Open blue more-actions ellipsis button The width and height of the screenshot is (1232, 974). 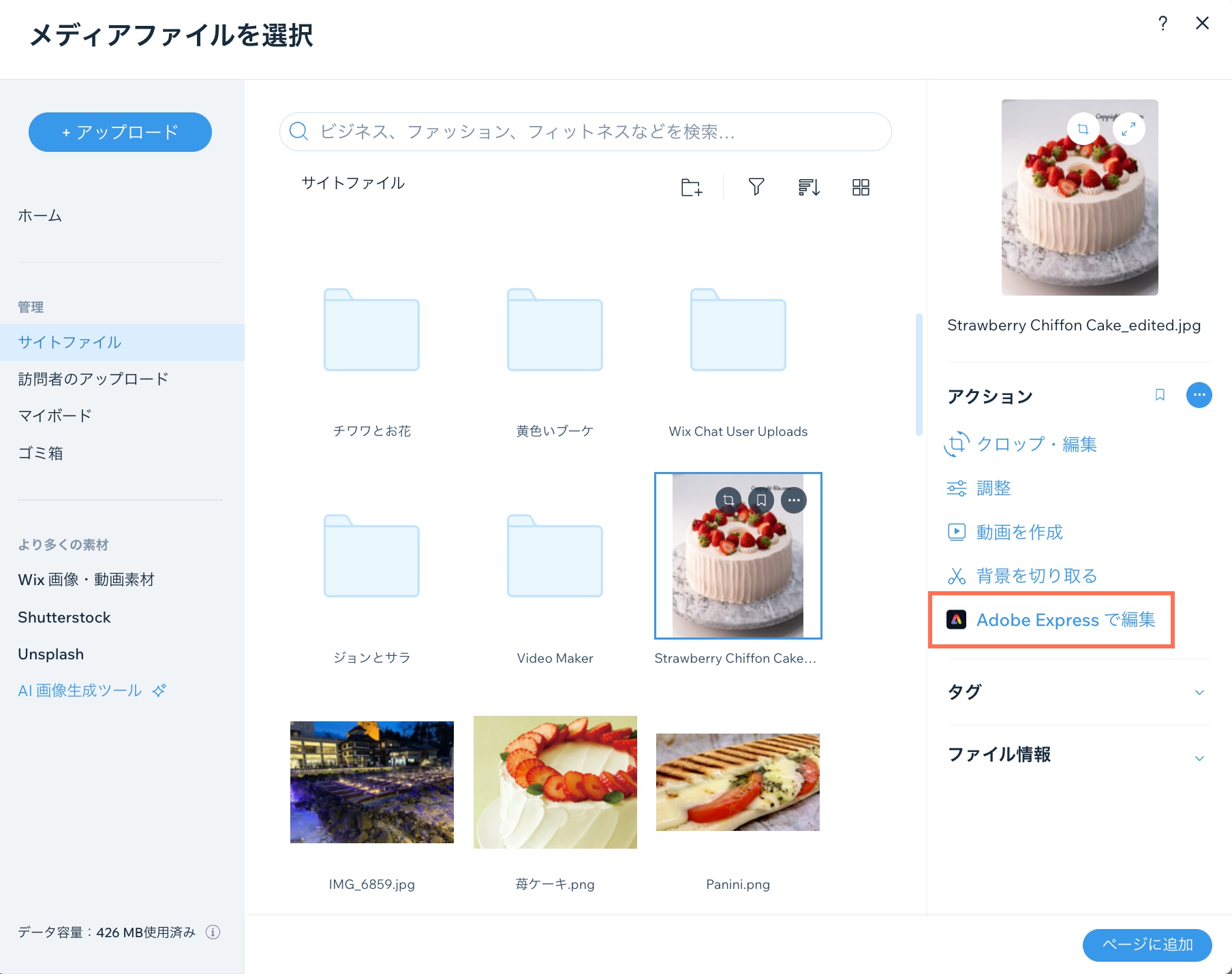[x=1199, y=395]
